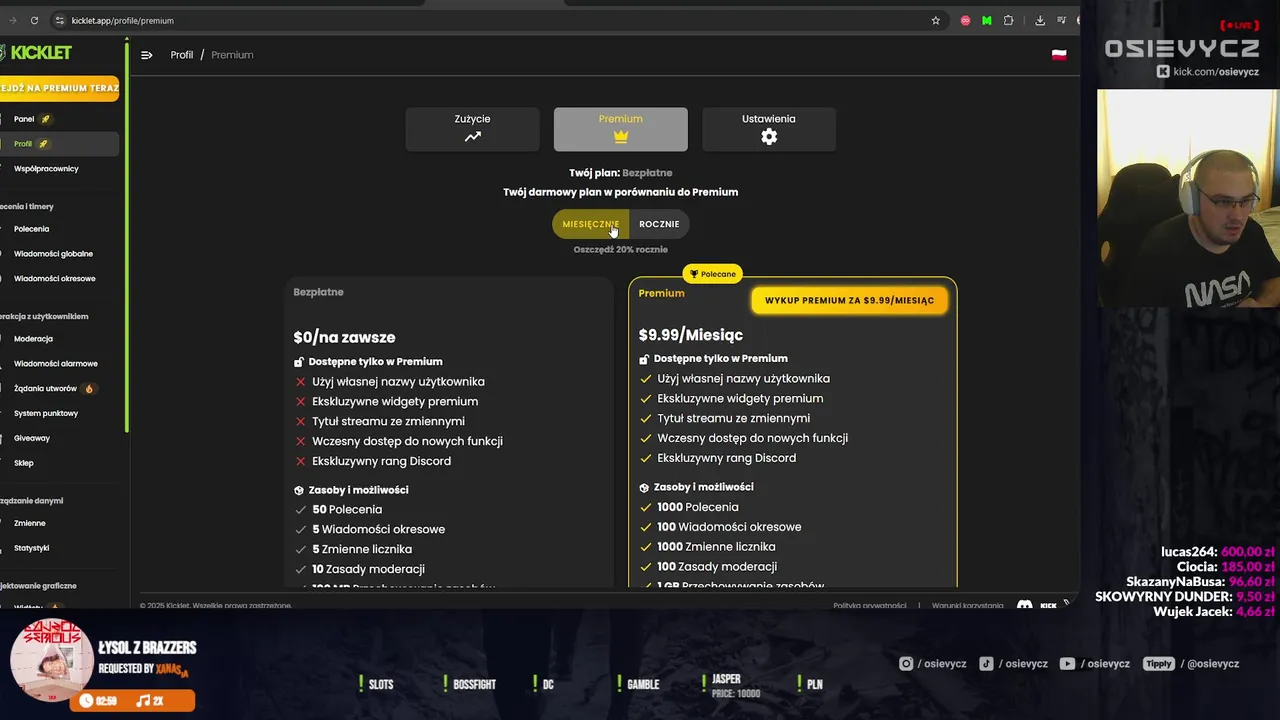
Task: Open the Zużycie tab
Action: (x=473, y=130)
